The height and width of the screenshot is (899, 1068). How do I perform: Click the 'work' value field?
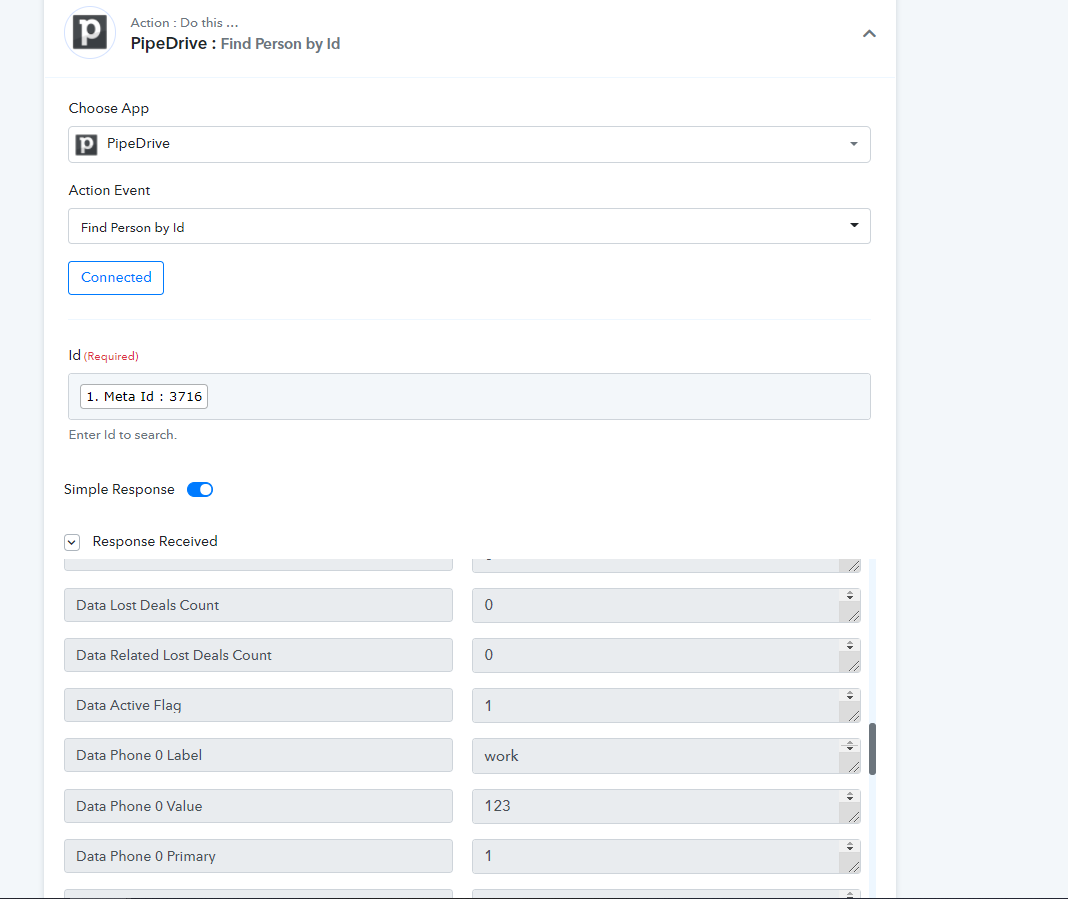click(665, 756)
